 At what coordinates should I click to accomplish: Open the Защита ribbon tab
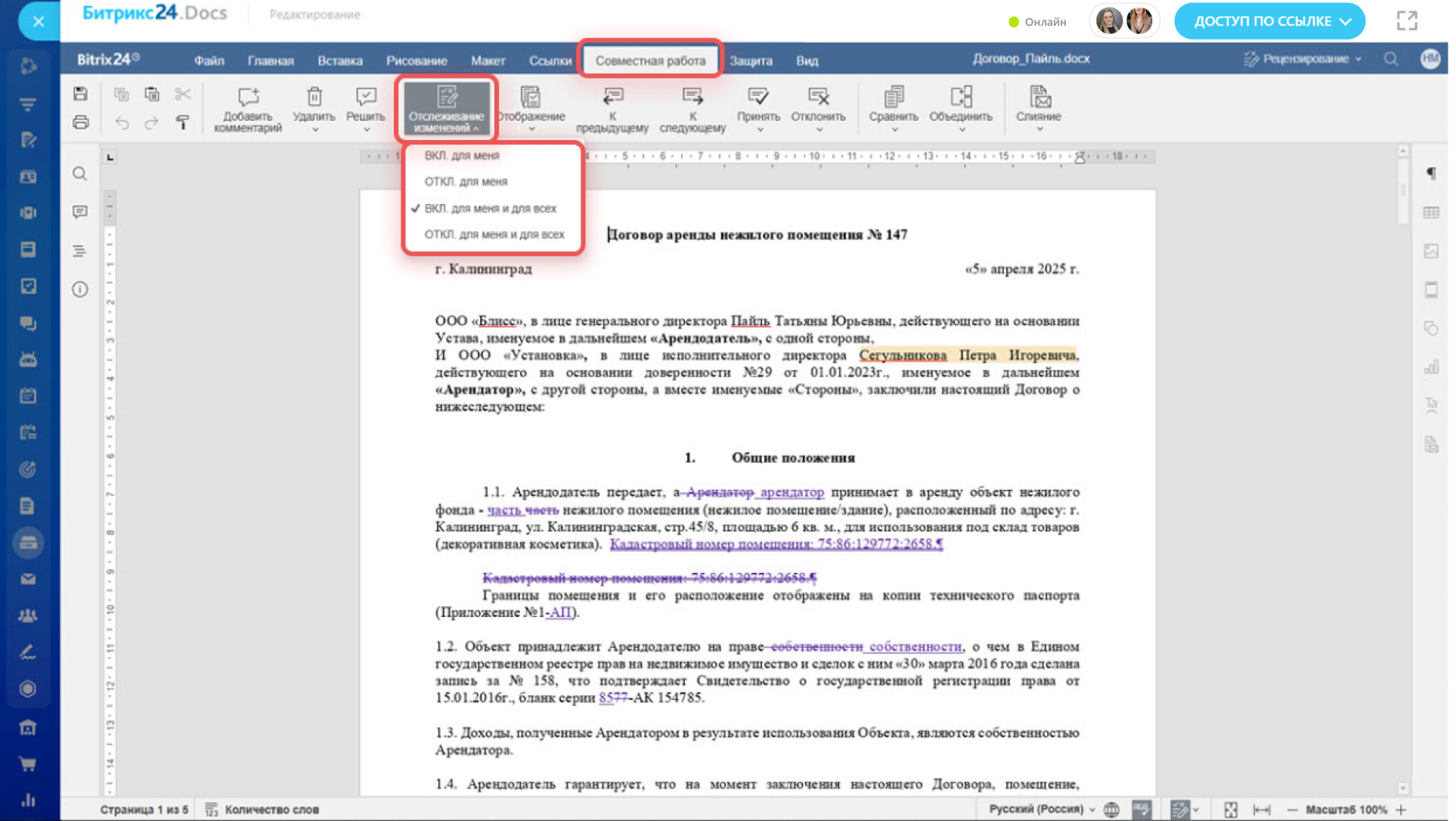[750, 60]
